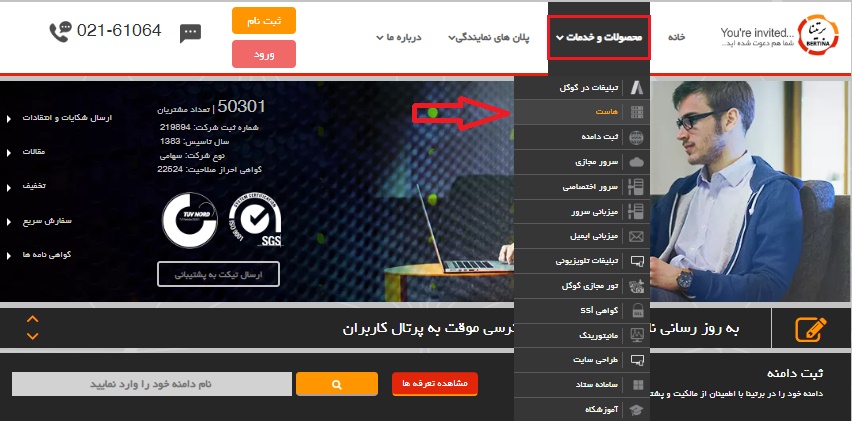Expand the محصولات و خدمات dropdown
Viewport: 852px width, 421px height.
(x=599, y=37)
